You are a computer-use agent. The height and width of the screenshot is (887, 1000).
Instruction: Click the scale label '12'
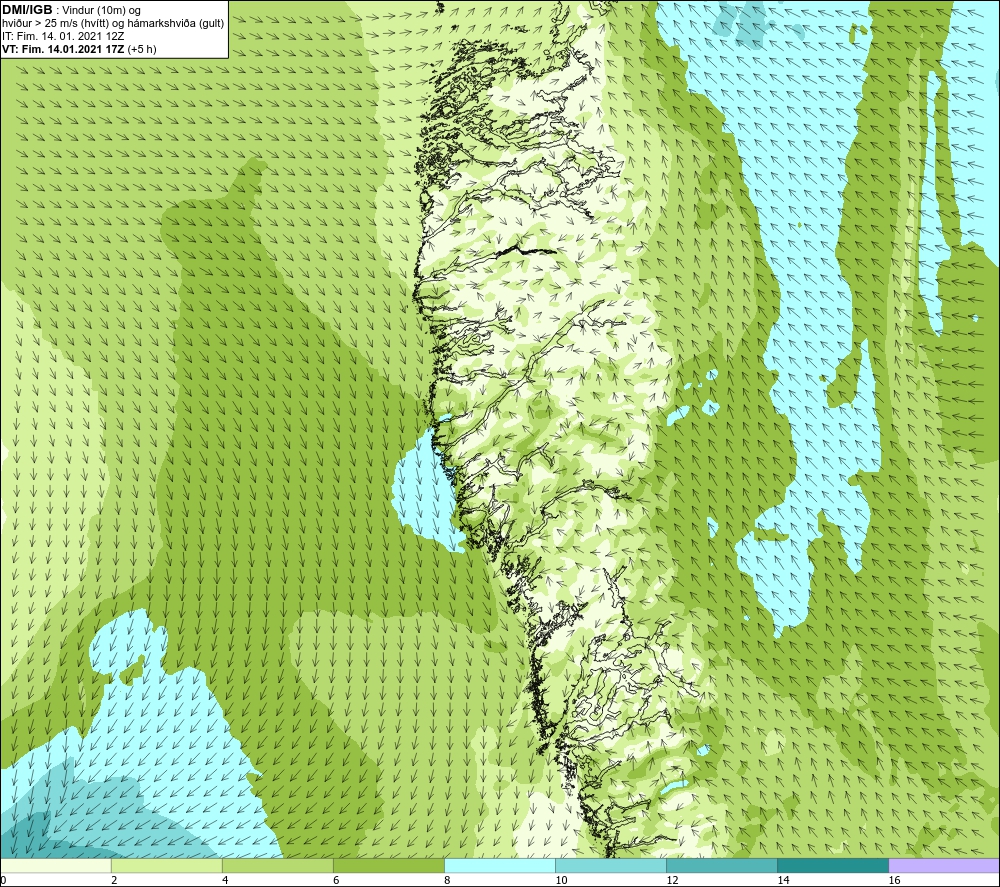click(672, 880)
